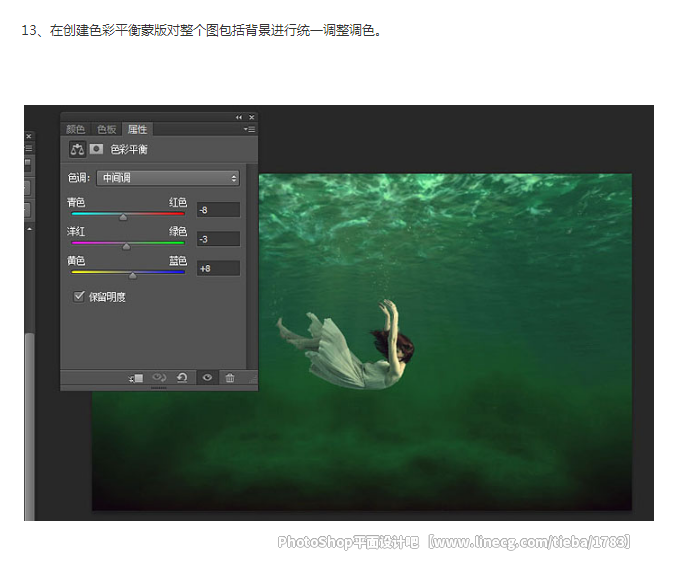Delete adjustment layer trash icon

230,378
